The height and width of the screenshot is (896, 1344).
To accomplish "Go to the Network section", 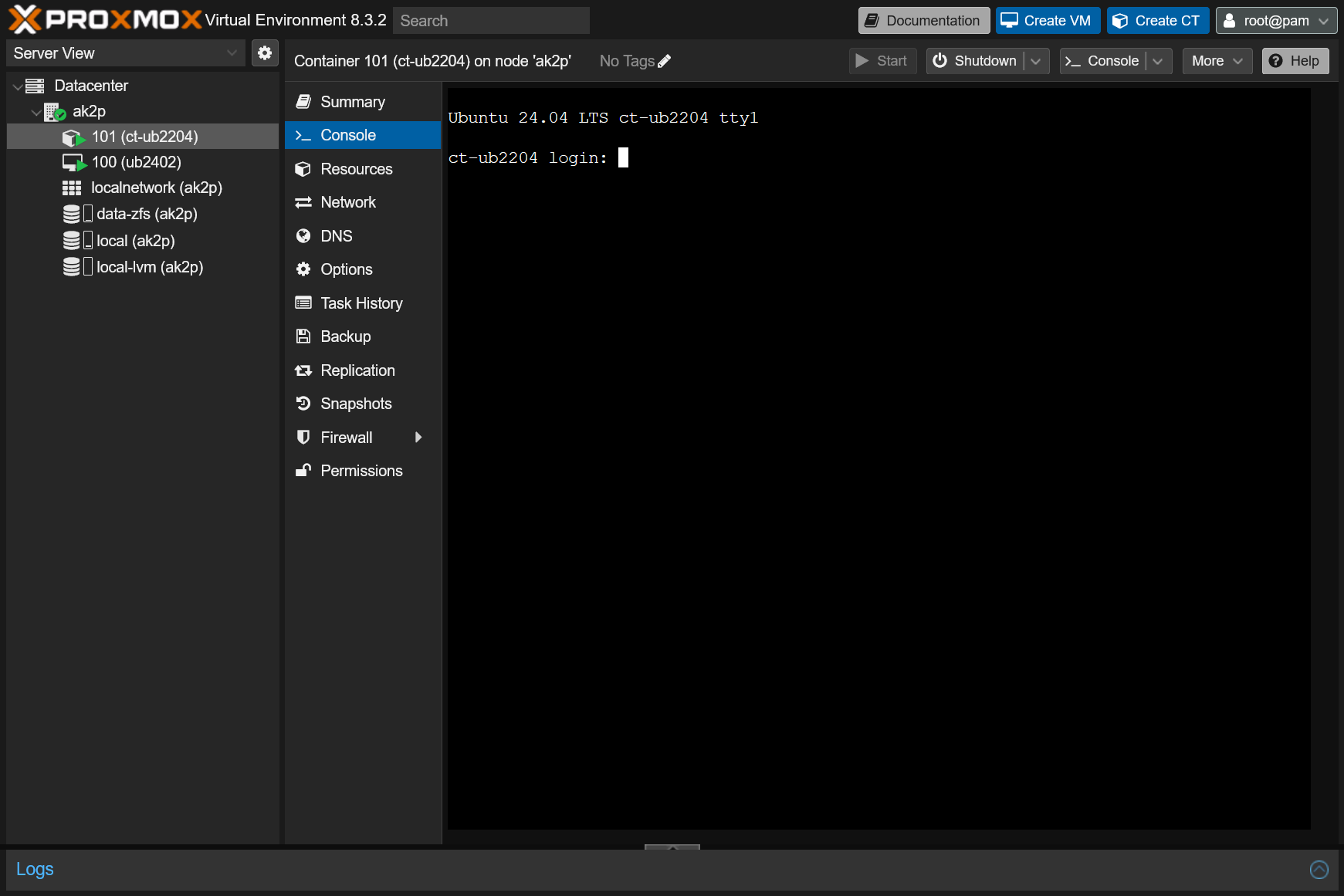I will coord(363,202).
